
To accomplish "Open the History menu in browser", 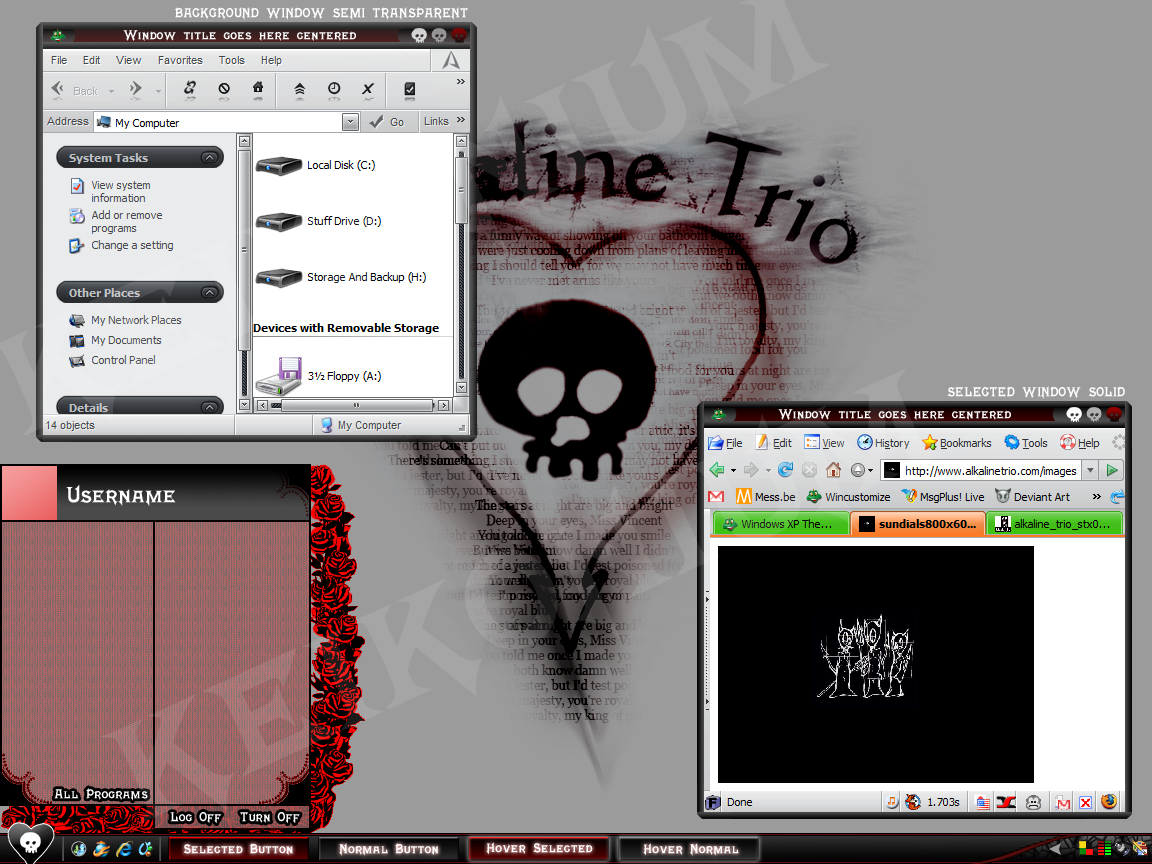I will click(883, 442).
